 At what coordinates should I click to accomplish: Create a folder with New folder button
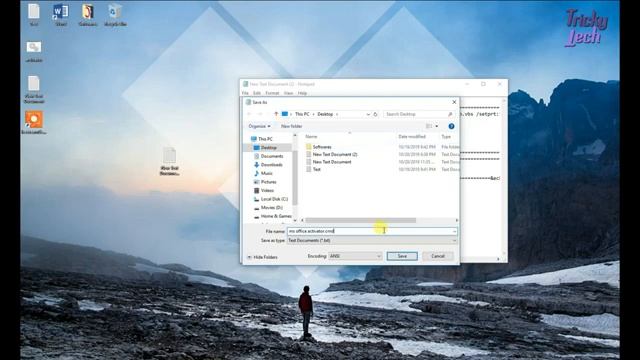coord(291,126)
